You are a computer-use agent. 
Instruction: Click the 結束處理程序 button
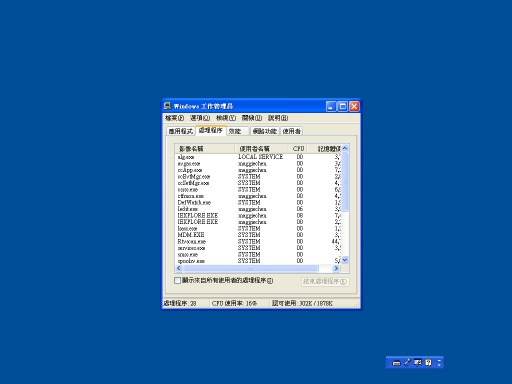click(325, 281)
